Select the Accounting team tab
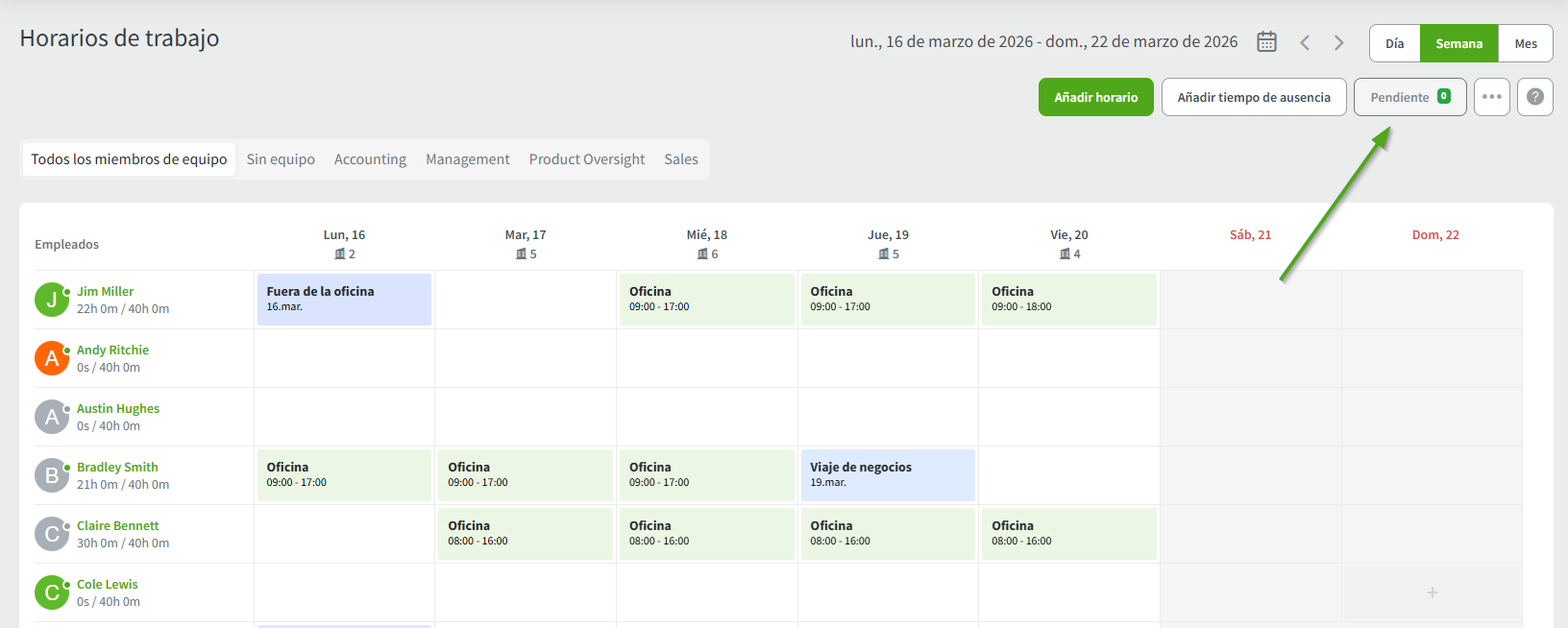 (x=370, y=159)
